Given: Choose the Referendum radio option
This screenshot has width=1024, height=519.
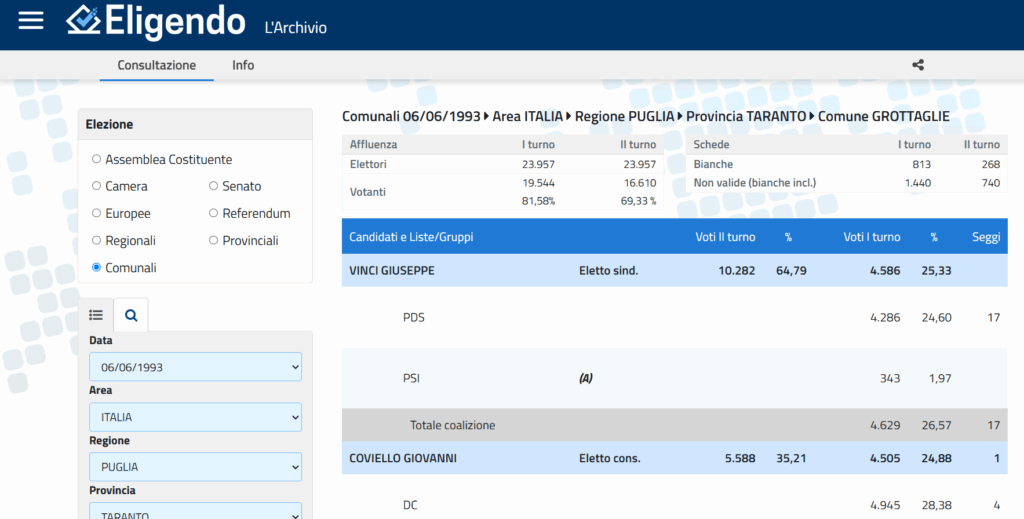Looking at the screenshot, I should click(214, 213).
